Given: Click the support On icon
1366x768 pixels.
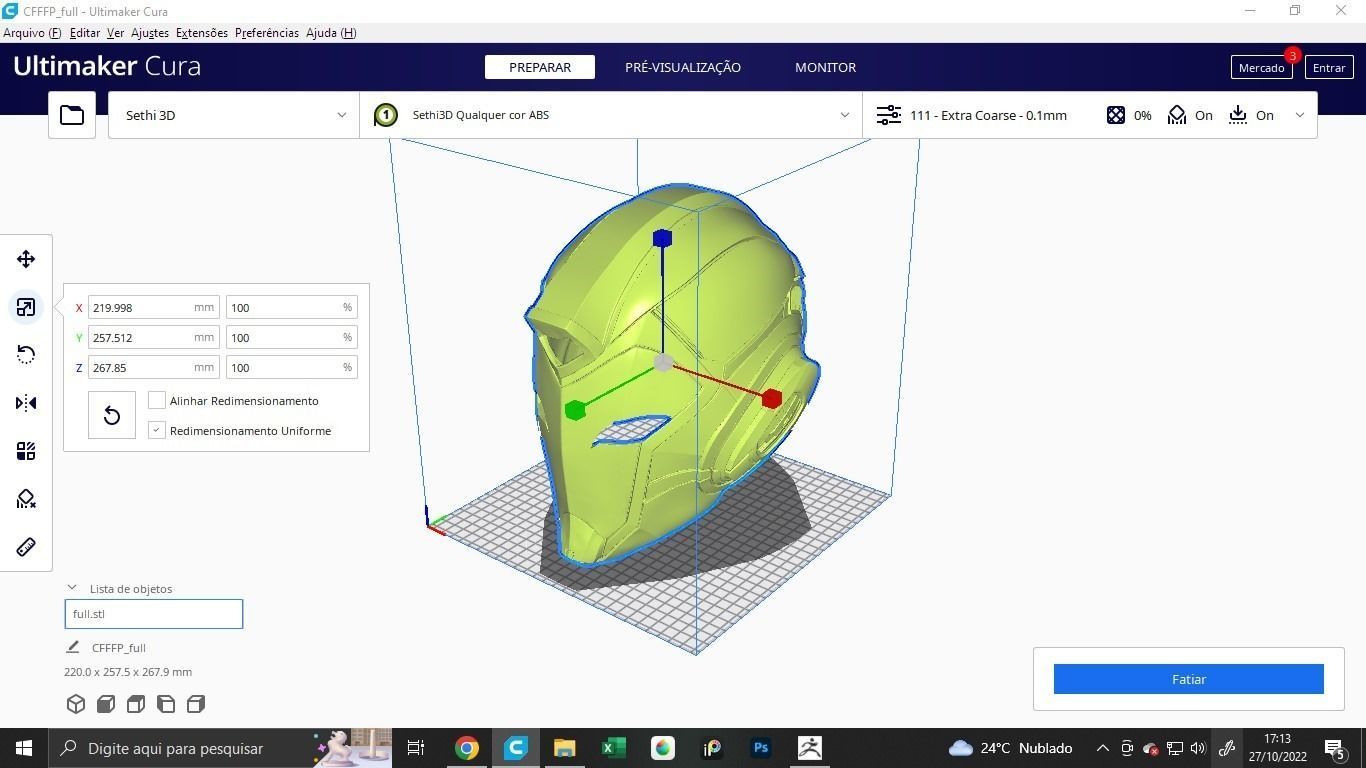Looking at the screenshot, I should [1177, 115].
